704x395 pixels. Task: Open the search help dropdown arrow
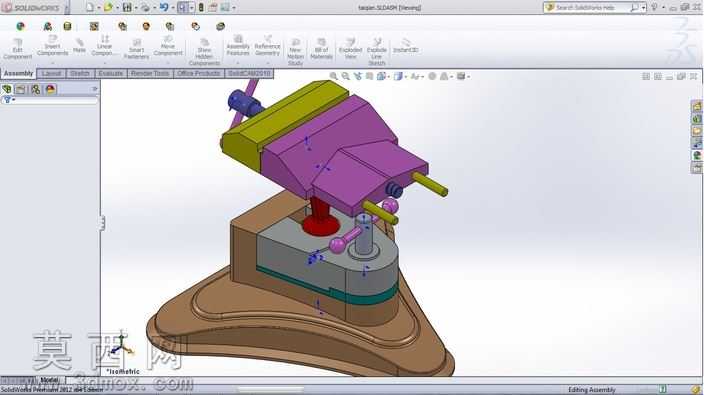coord(643,8)
